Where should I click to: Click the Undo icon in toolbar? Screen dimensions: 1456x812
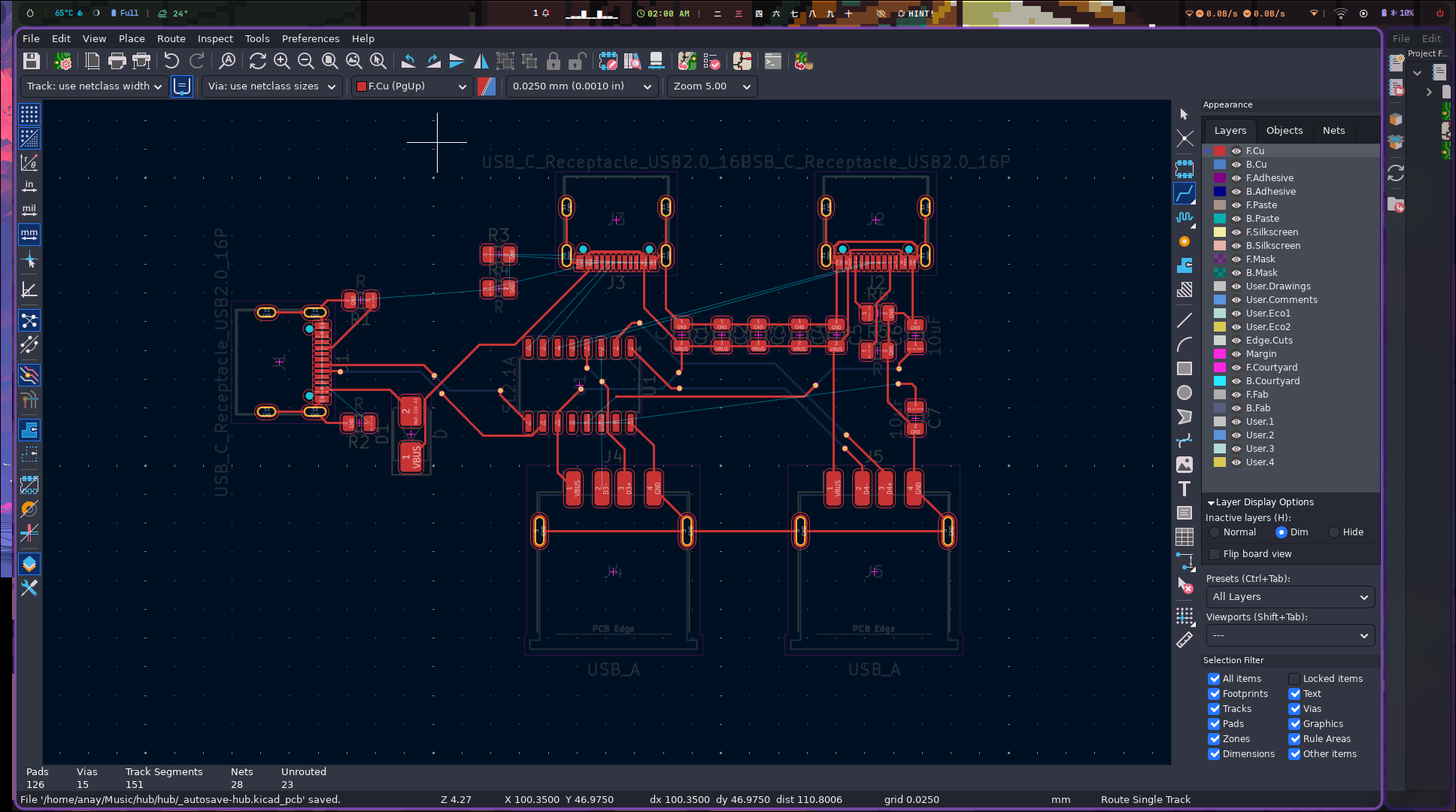tap(171, 62)
